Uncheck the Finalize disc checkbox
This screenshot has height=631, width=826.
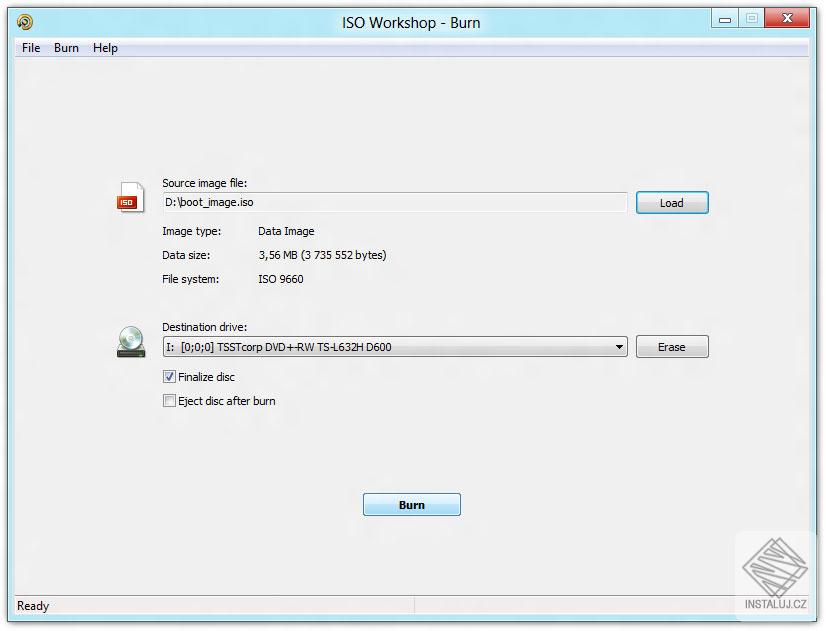(169, 377)
